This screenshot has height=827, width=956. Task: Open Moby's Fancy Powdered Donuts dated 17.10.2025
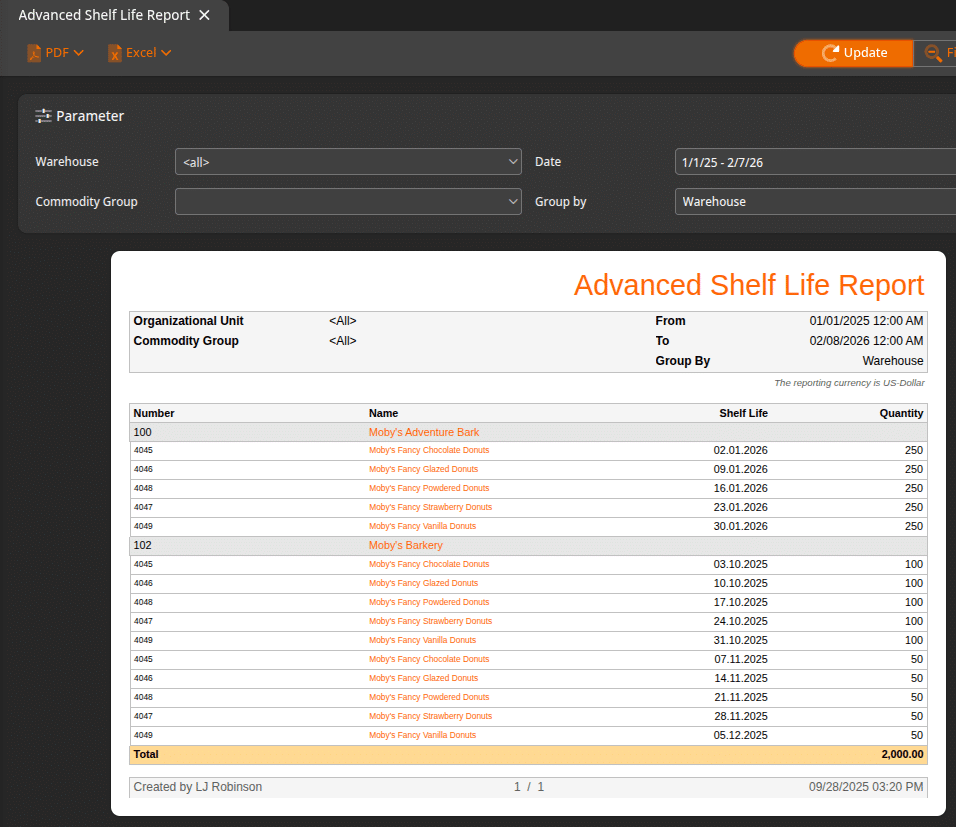pos(429,603)
